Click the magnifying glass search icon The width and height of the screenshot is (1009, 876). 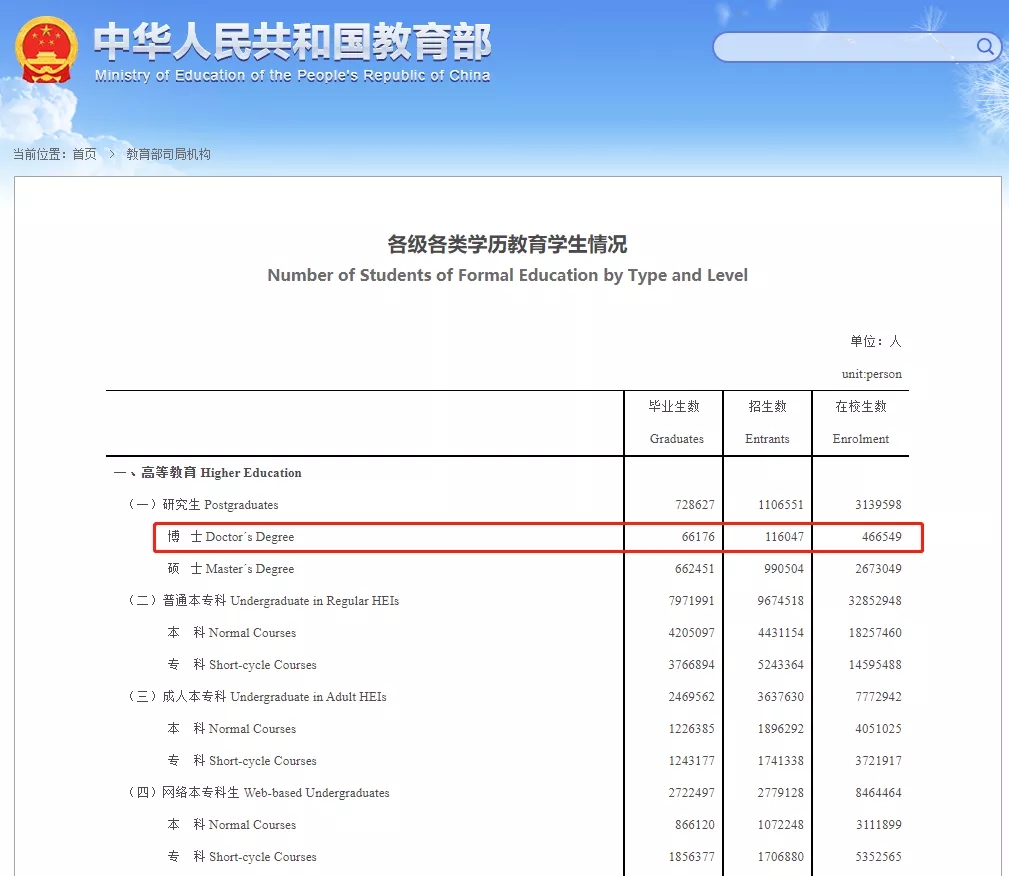[x=985, y=47]
